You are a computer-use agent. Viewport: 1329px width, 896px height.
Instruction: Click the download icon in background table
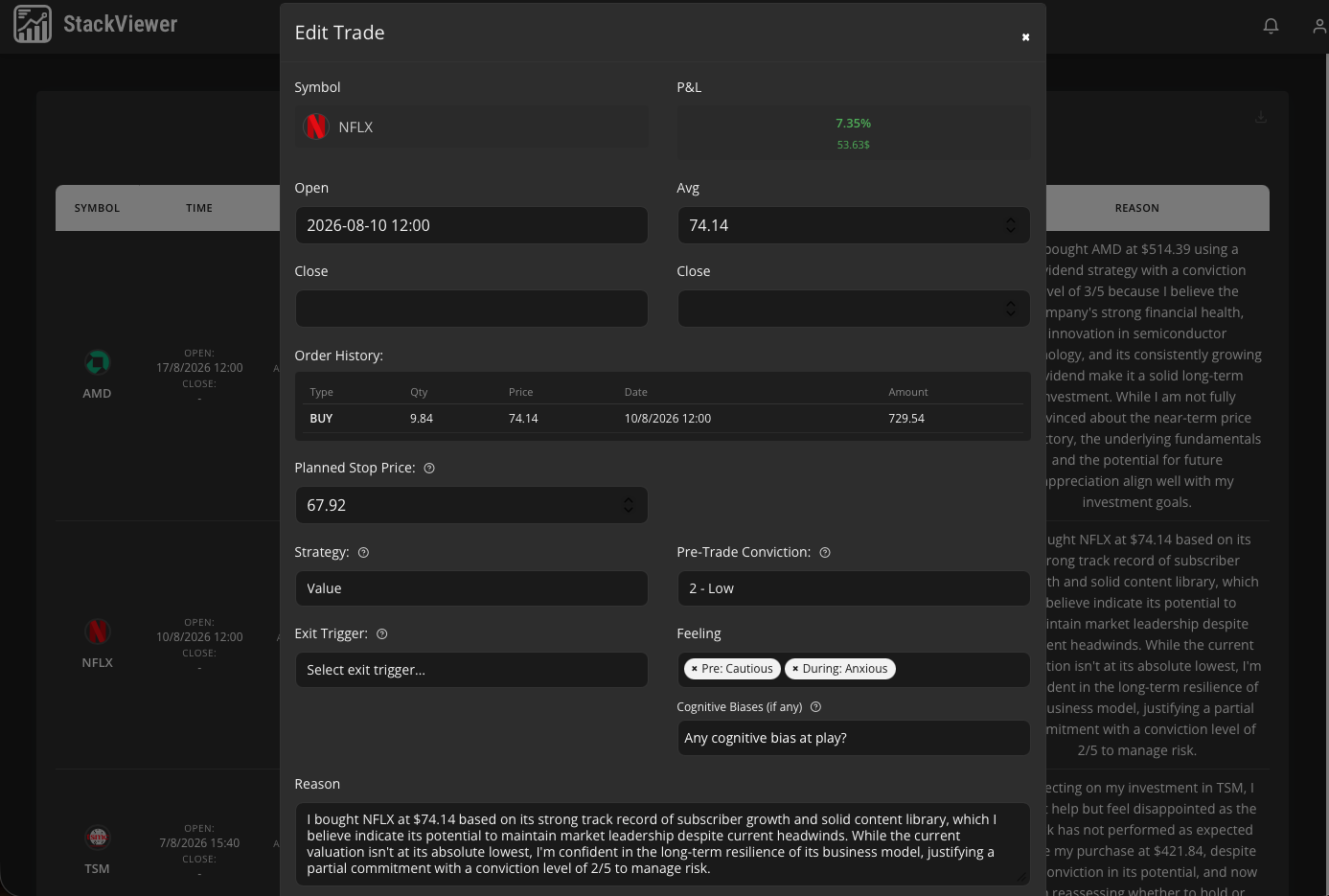pos(1261,117)
